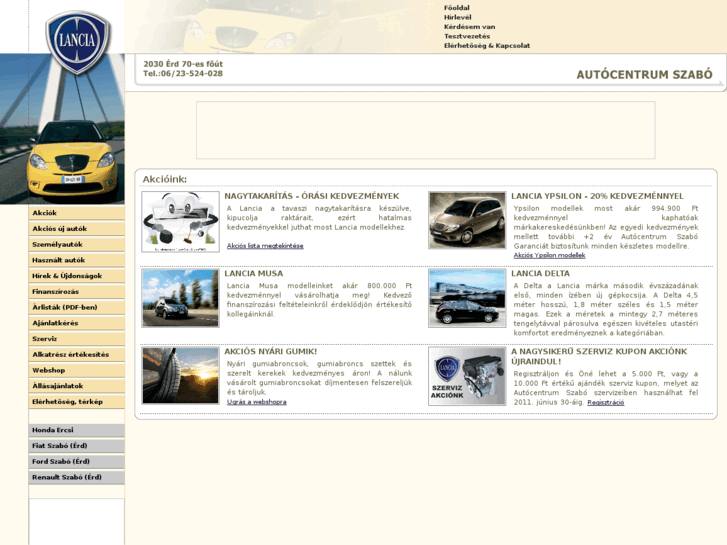Go to Kérdésem van page
727x545 pixels.
[469, 27]
